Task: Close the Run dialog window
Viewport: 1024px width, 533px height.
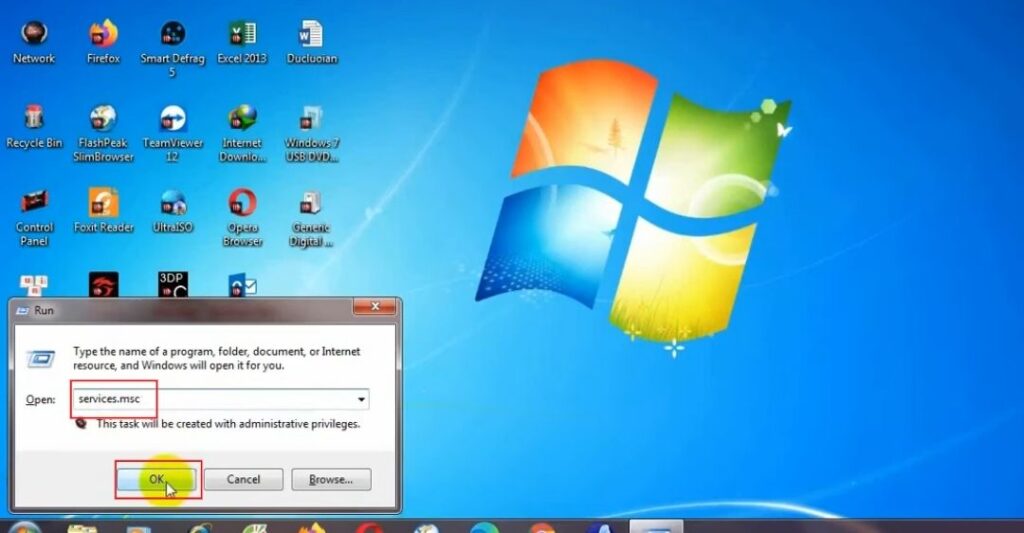Action: (375, 308)
